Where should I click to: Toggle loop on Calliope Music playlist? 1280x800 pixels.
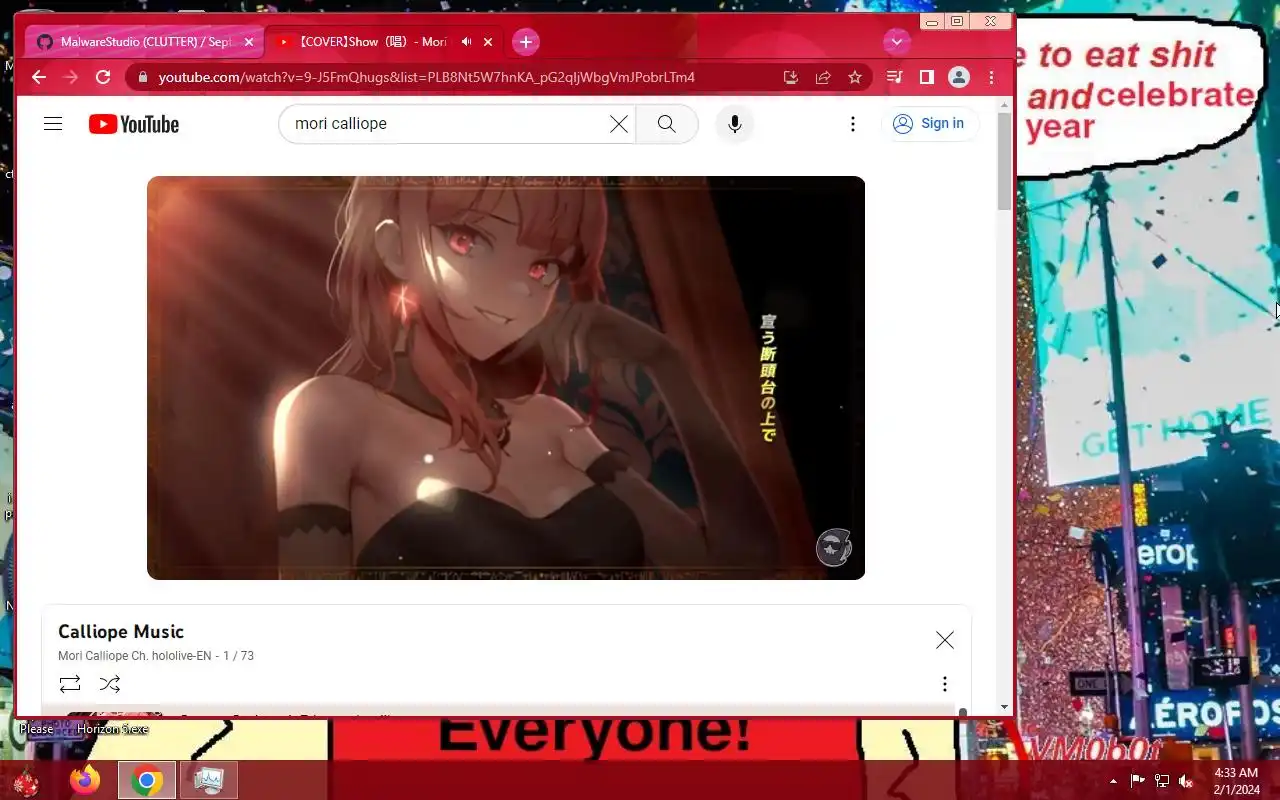(x=70, y=684)
